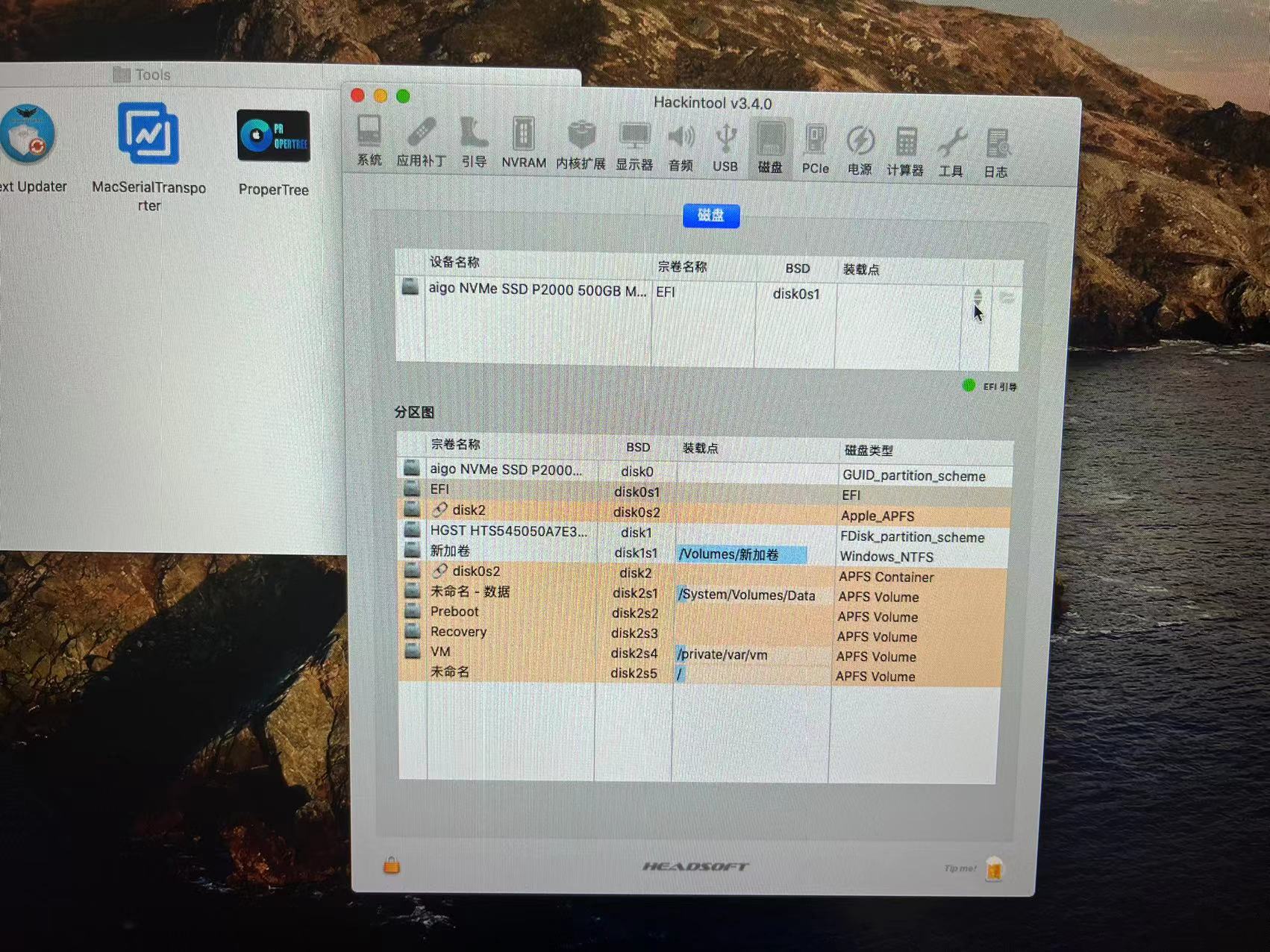Open the 系统 (System) panel in Hackintool
Image resolution: width=1270 pixels, height=952 pixels.
click(x=369, y=144)
